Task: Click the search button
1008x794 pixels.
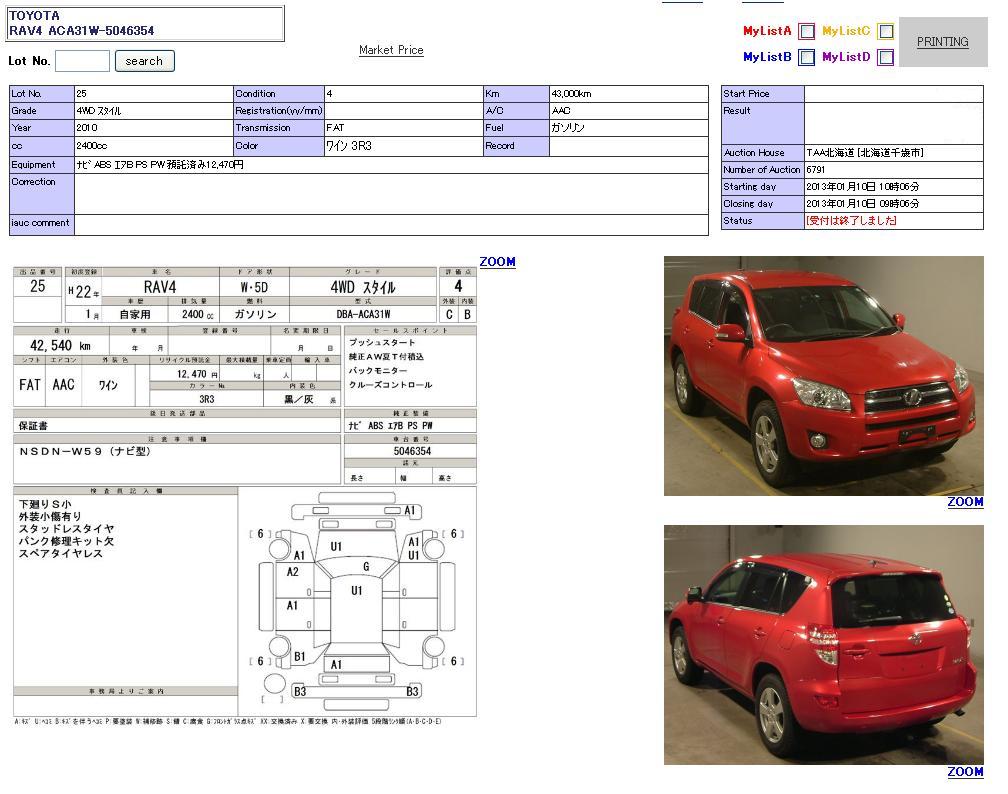Action: pyautogui.click(x=144, y=61)
